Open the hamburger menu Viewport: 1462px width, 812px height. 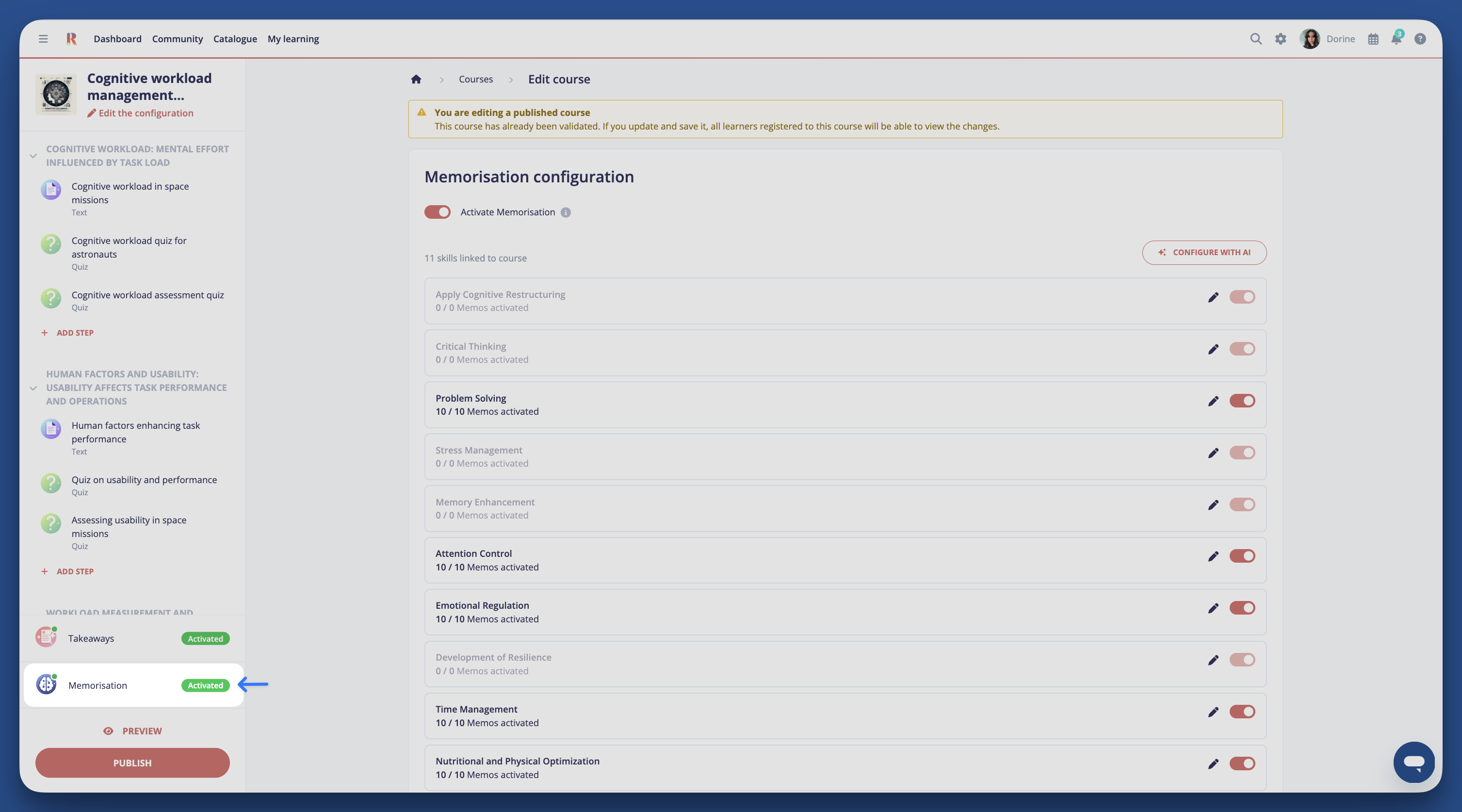[43, 39]
